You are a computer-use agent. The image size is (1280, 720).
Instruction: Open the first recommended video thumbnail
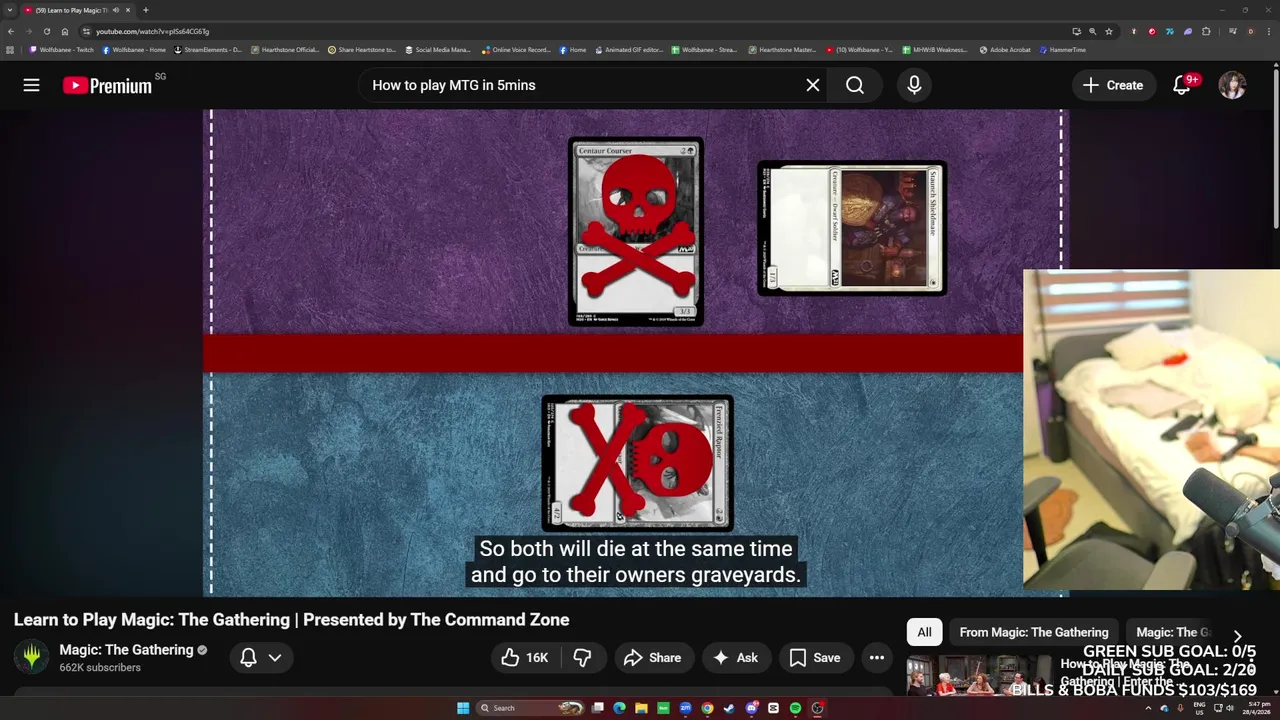979,675
